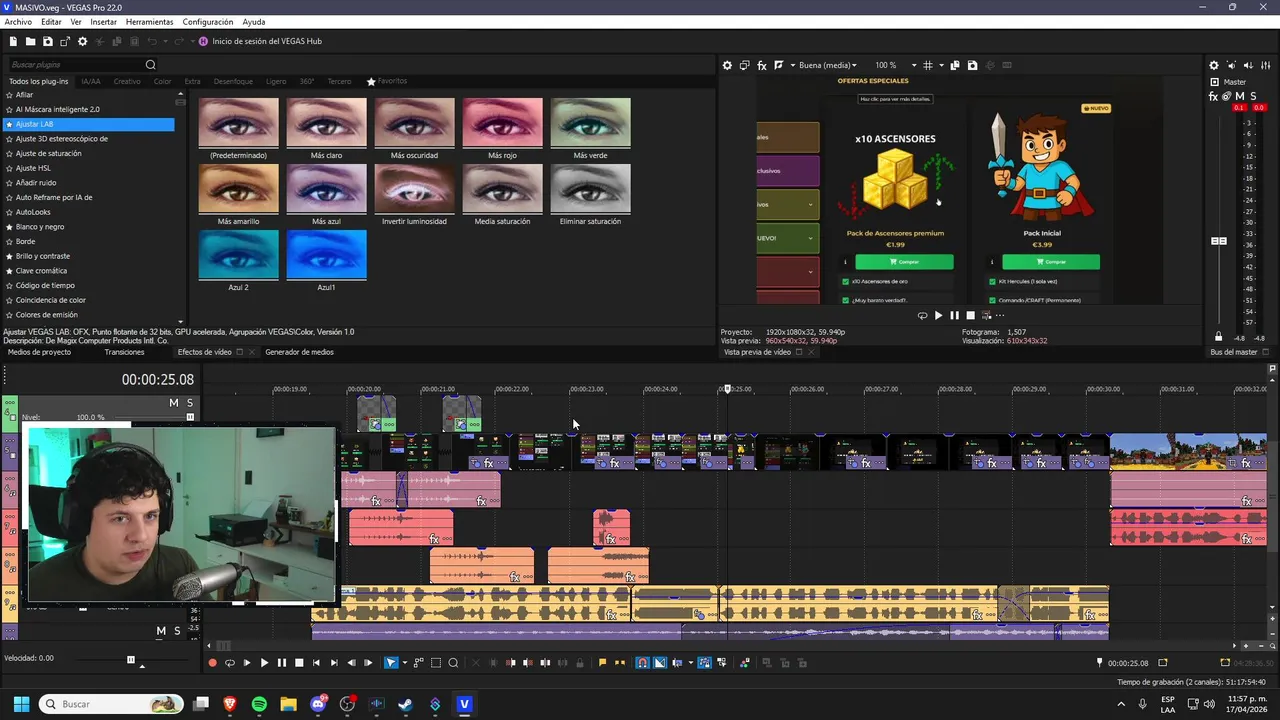Screen dimensions: 1280x720
Task: Select the Selection edit tool rectangle
Action: [436, 663]
